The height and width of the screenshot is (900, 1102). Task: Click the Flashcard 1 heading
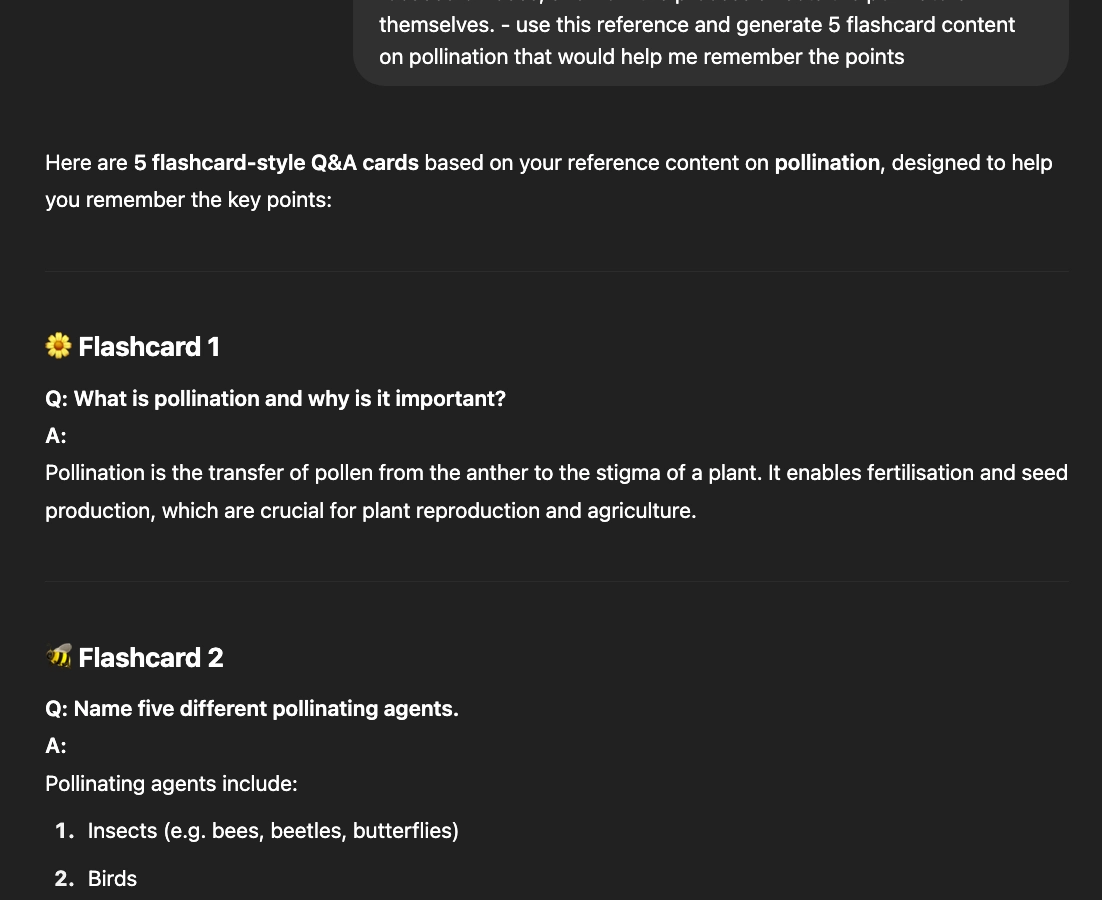[x=149, y=347]
